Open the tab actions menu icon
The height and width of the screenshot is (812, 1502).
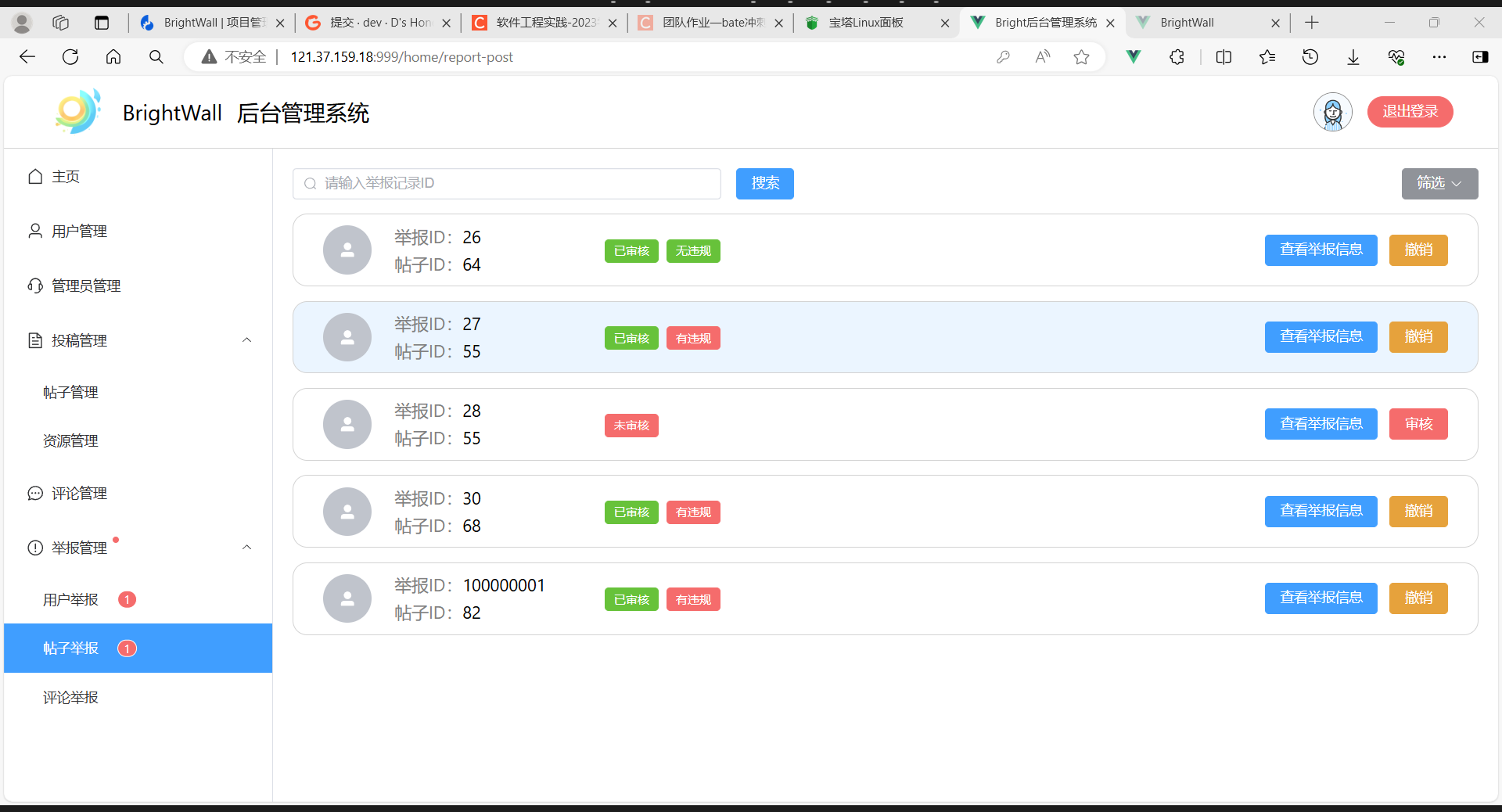(102, 23)
